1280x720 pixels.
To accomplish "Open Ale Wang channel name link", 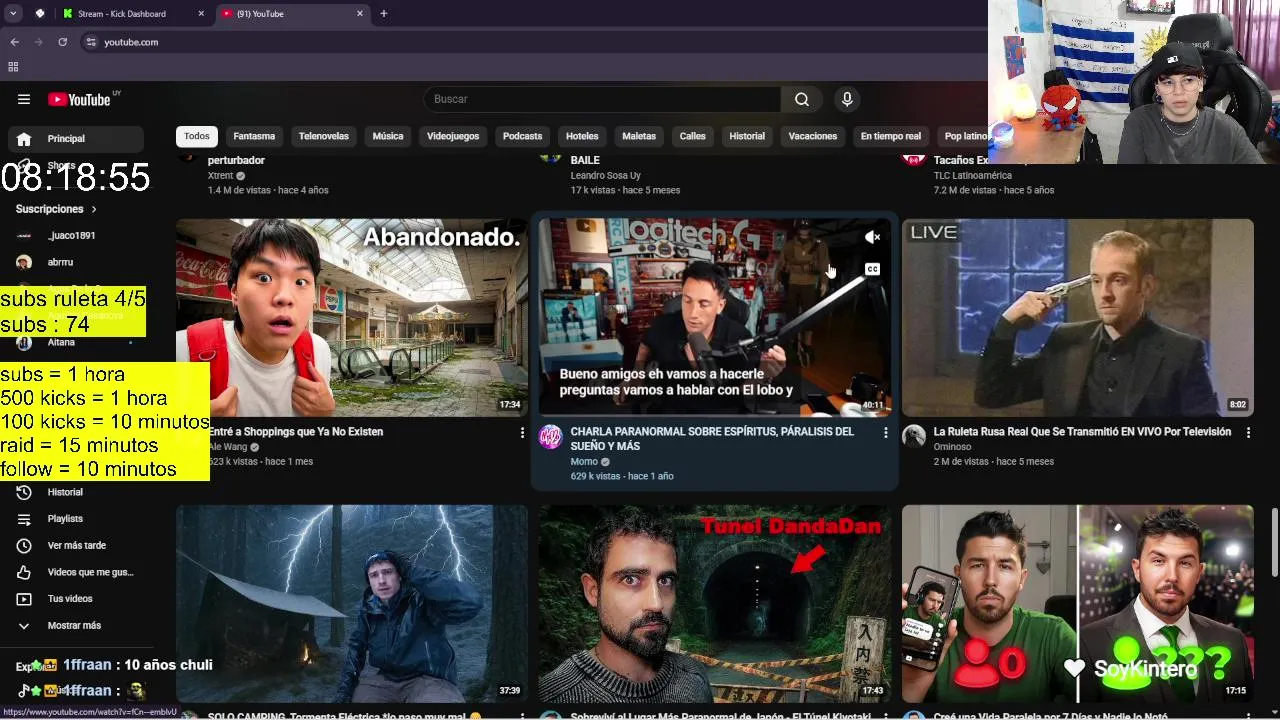I will (227, 447).
